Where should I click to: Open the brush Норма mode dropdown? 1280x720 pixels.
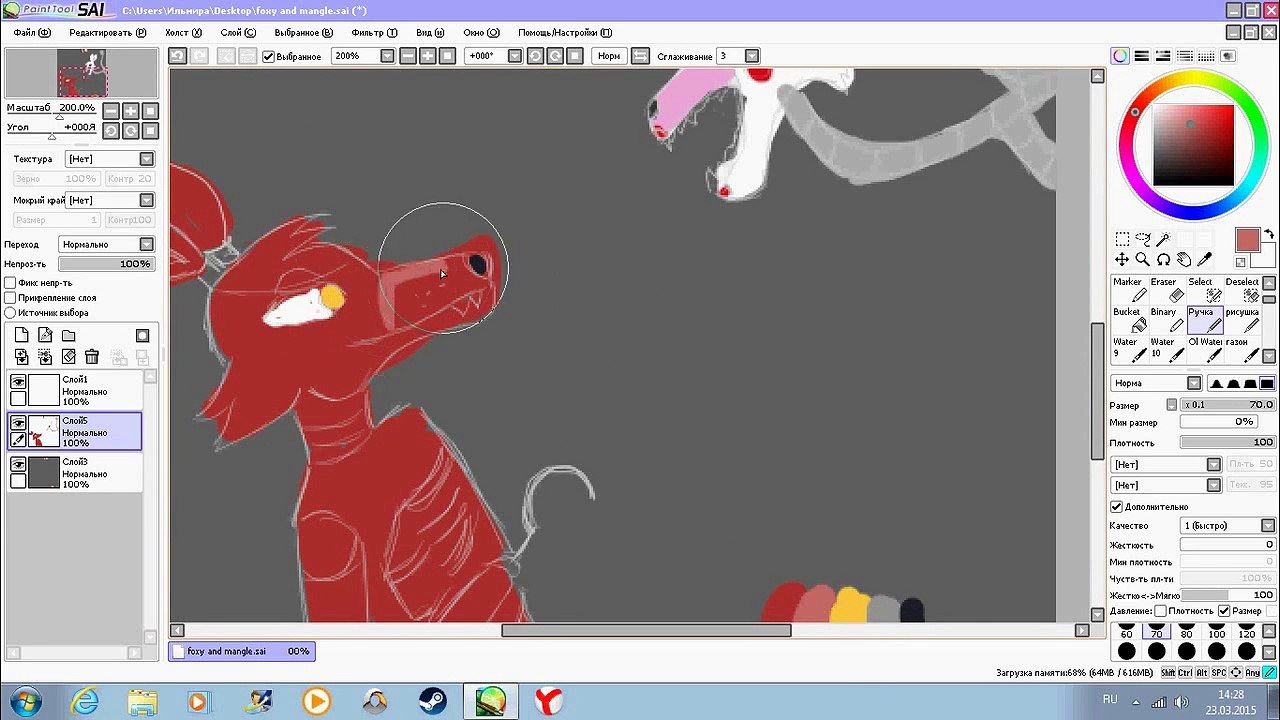[x=1156, y=383]
